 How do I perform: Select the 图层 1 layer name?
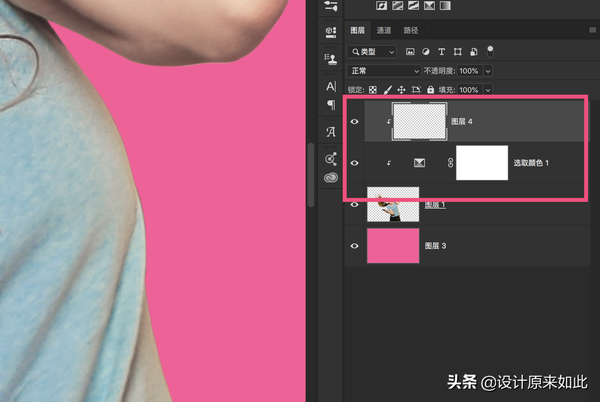tap(435, 204)
